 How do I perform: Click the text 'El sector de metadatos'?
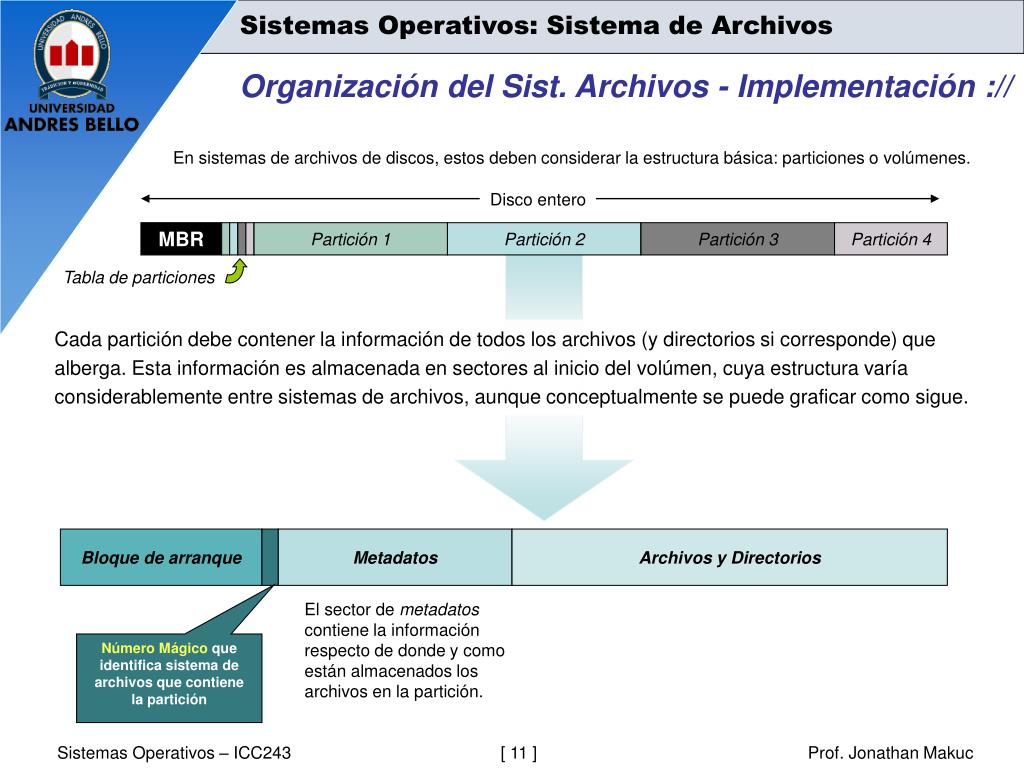pos(392,609)
